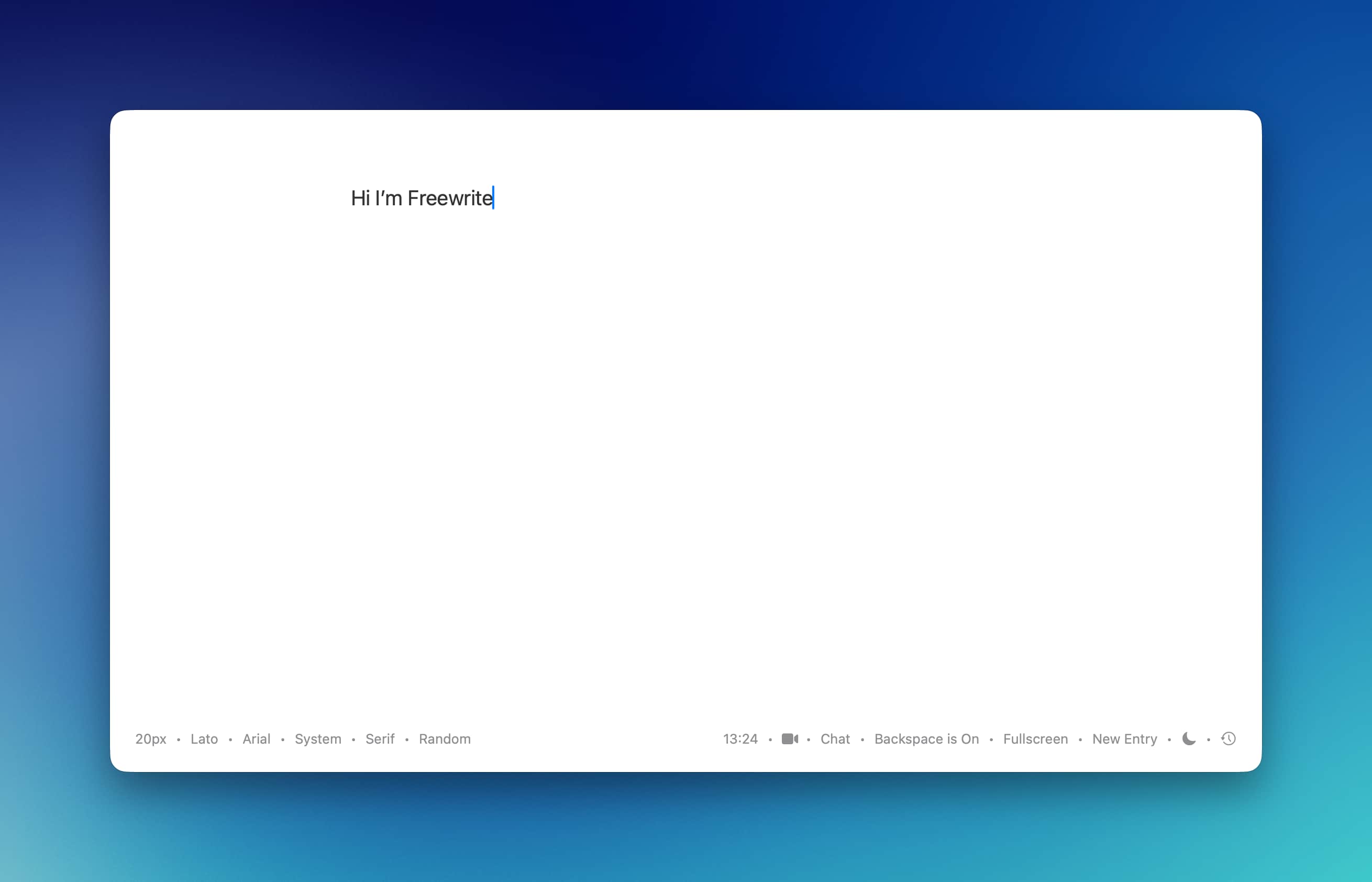Toggle dark mode moon icon
This screenshot has width=1372, height=882.
tap(1189, 739)
